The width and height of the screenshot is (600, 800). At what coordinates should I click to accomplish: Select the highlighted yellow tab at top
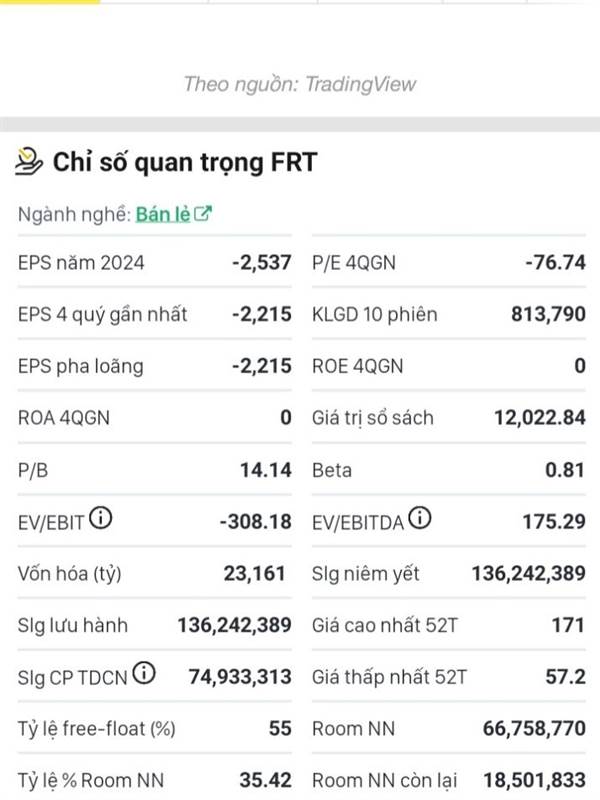(x=50, y=2)
